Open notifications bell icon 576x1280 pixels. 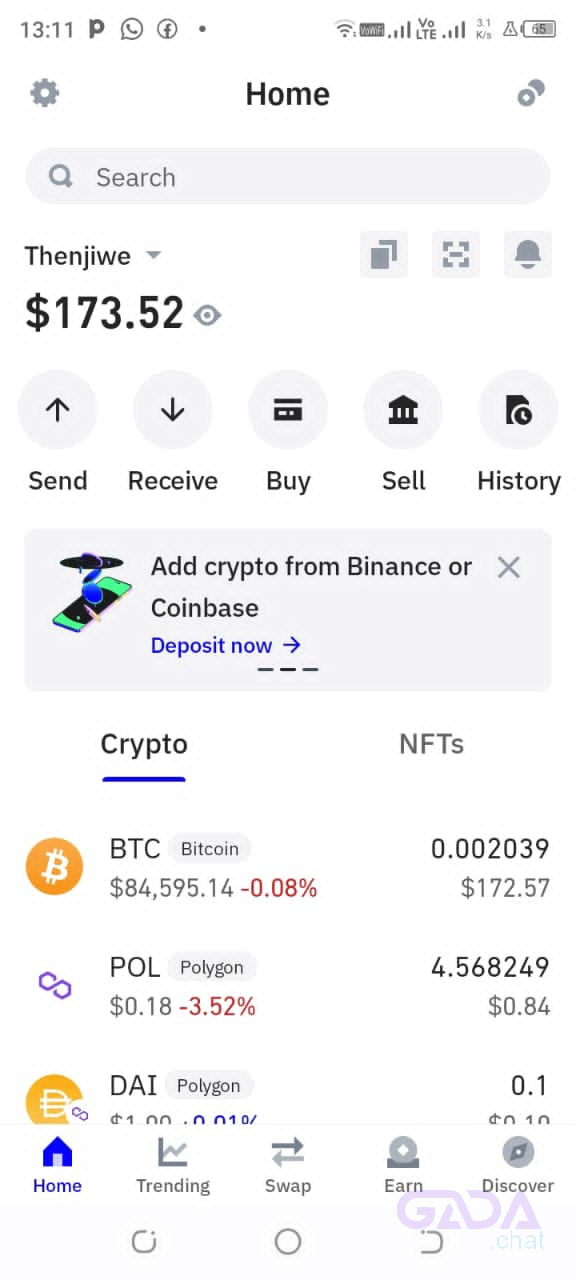528,255
